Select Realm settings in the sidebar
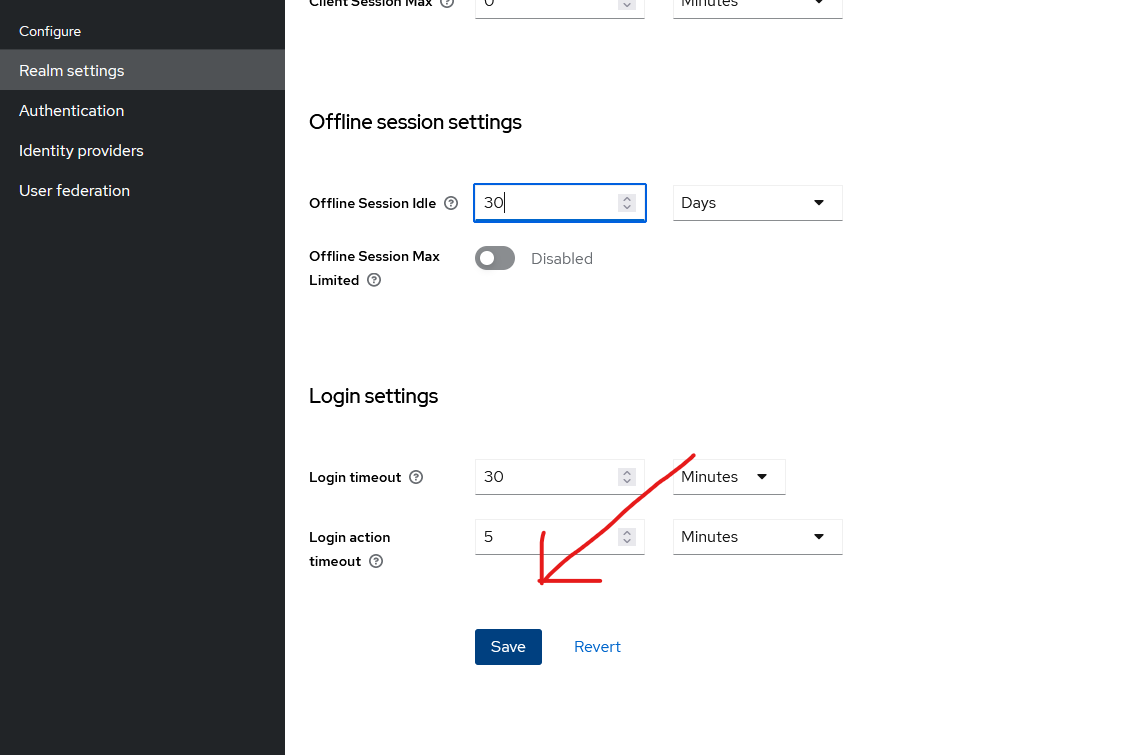Screen dimensions: 1139x755 pyautogui.click(x=72, y=71)
